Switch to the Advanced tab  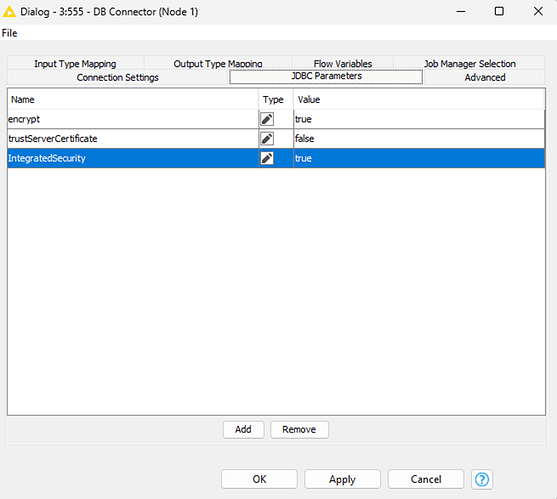[x=485, y=77]
